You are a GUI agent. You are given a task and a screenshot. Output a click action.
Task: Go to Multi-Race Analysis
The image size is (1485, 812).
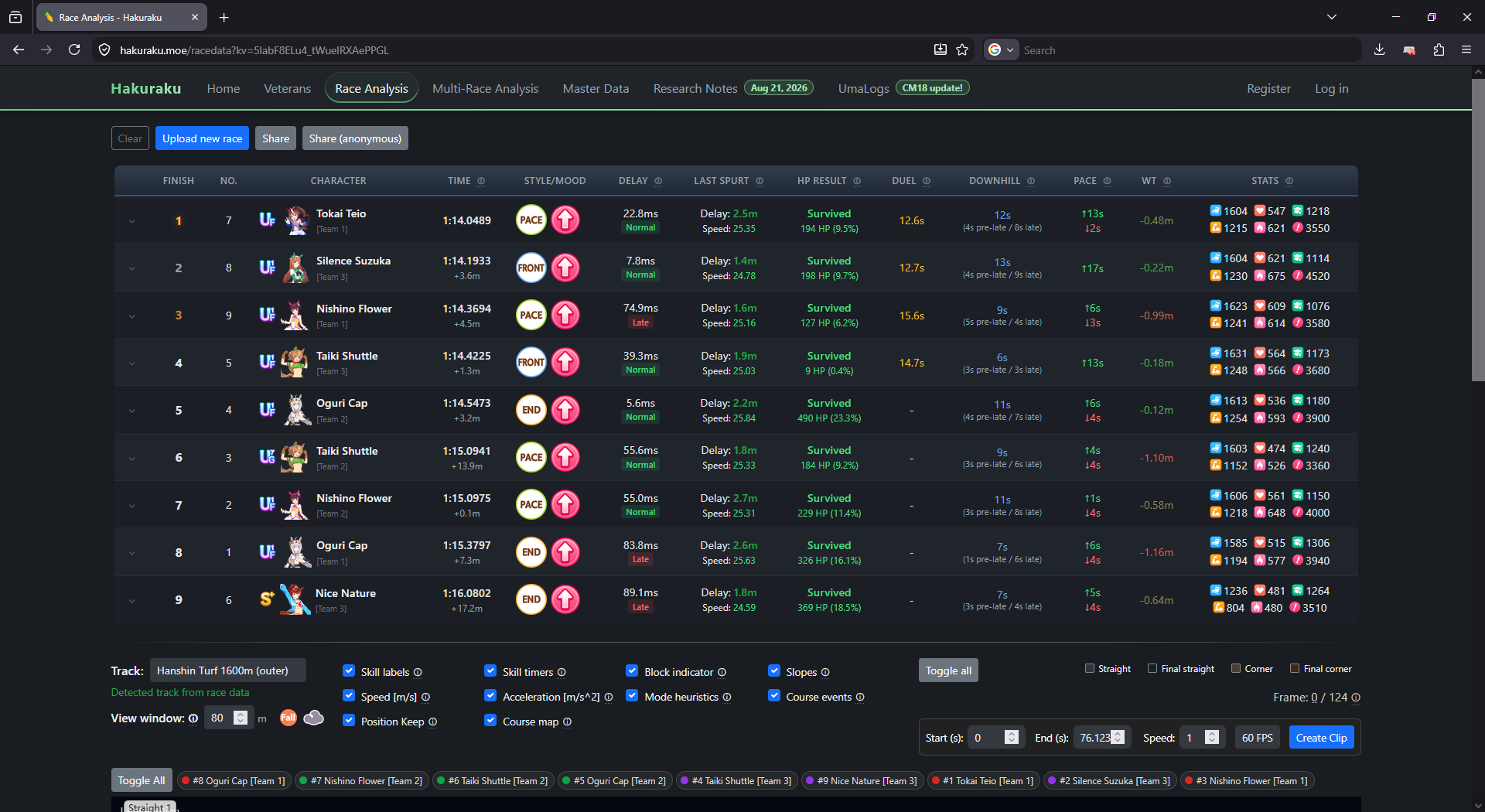click(x=486, y=89)
